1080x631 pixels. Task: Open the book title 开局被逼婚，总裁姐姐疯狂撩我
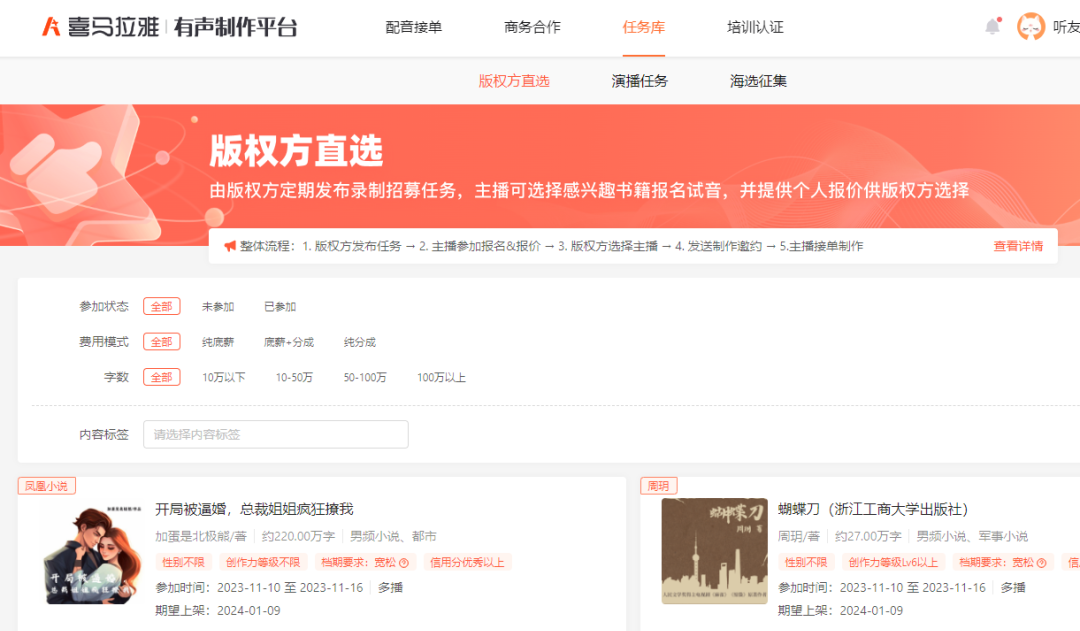(x=254, y=509)
